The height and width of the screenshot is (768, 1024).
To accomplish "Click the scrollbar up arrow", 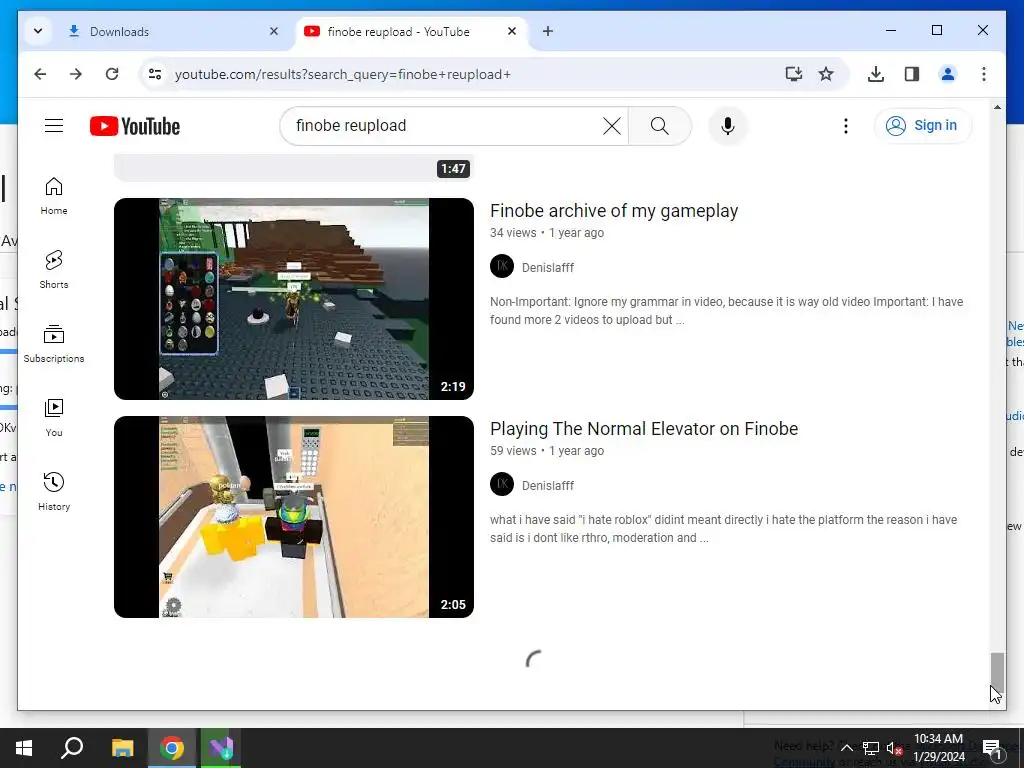I will 997,107.
